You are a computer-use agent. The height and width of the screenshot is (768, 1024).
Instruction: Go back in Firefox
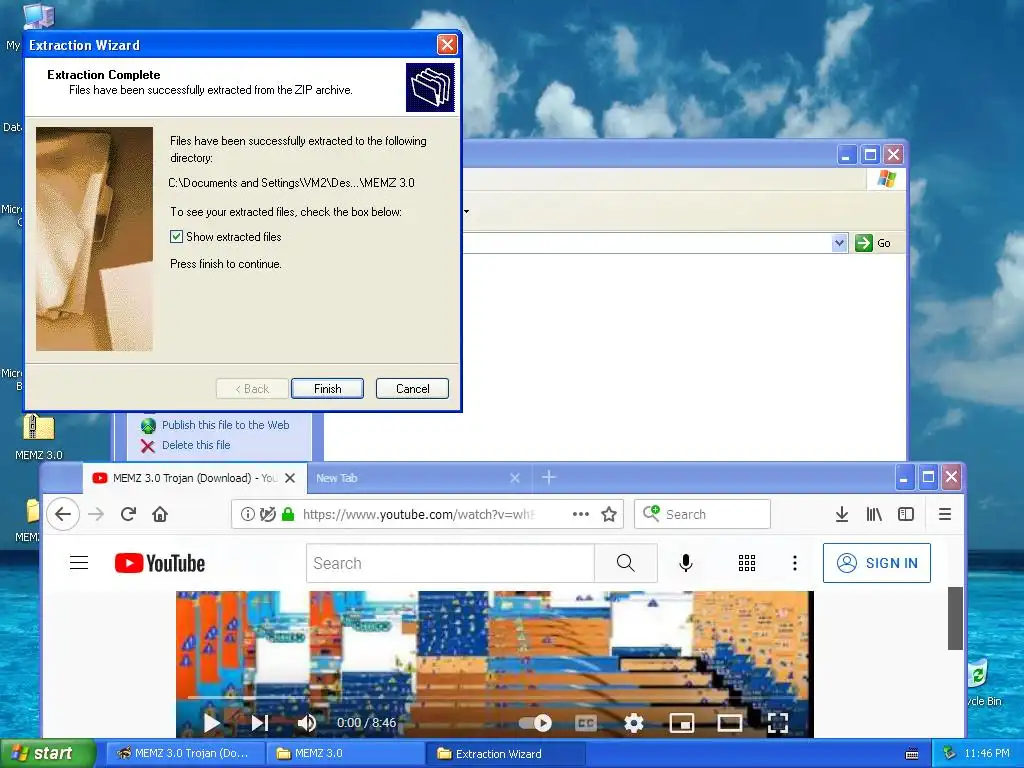(x=63, y=514)
